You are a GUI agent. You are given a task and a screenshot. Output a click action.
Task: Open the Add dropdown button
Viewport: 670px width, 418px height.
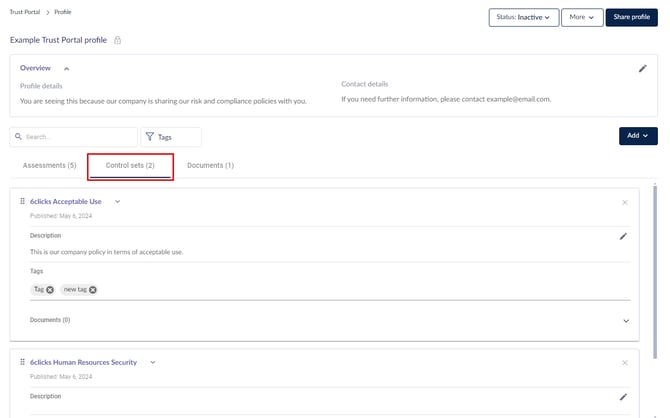click(x=638, y=135)
